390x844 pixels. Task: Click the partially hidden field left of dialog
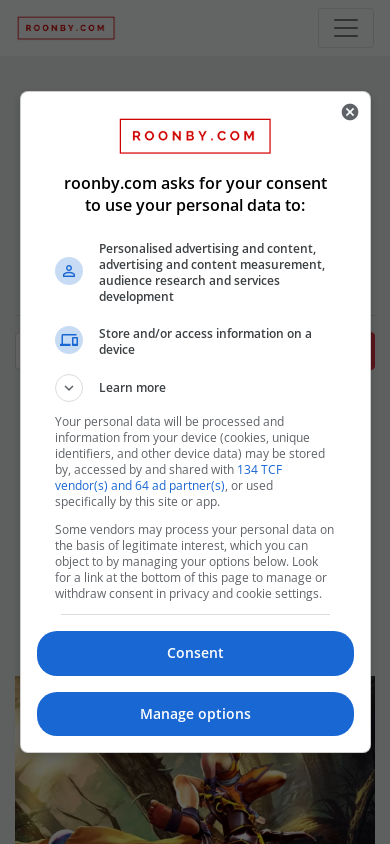point(18,351)
